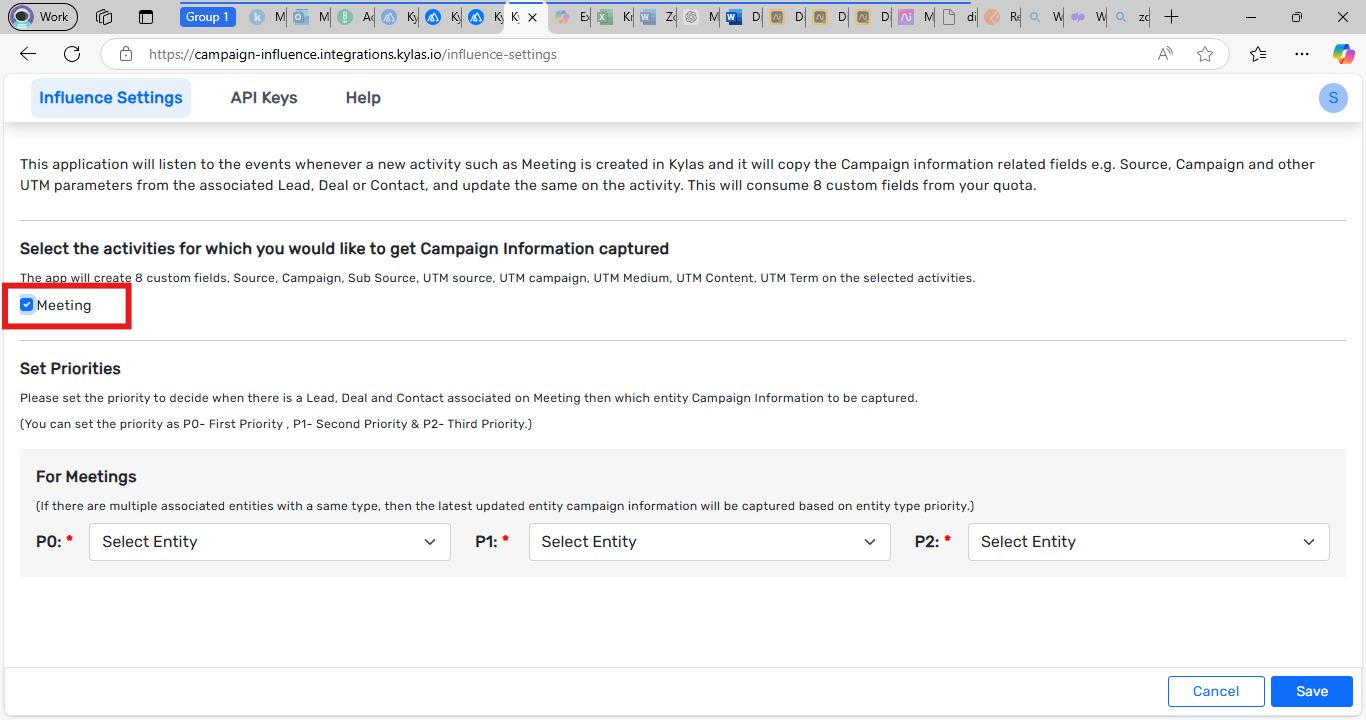1366x720 pixels.
Task: Open browser Settings and more menu
Action: (x=1301, y=54)
